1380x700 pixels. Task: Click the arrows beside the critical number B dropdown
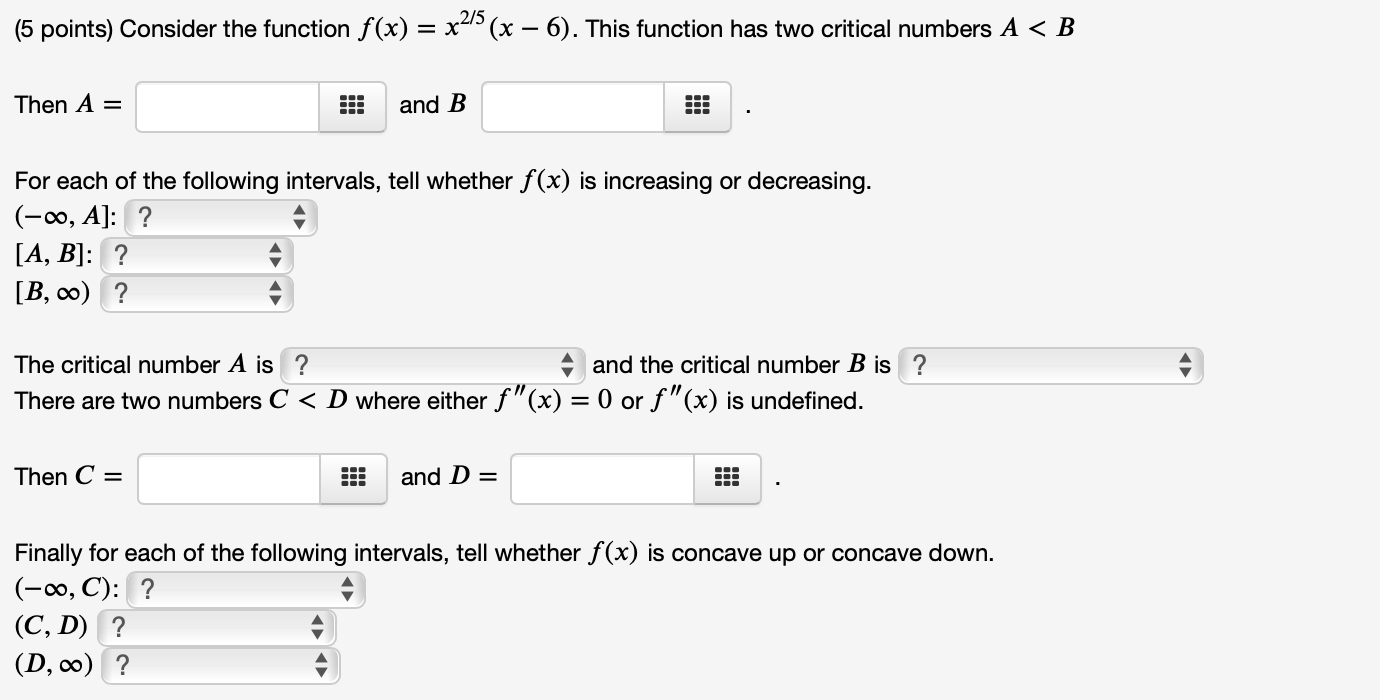pyautogui.click(x=1186, y=366)
